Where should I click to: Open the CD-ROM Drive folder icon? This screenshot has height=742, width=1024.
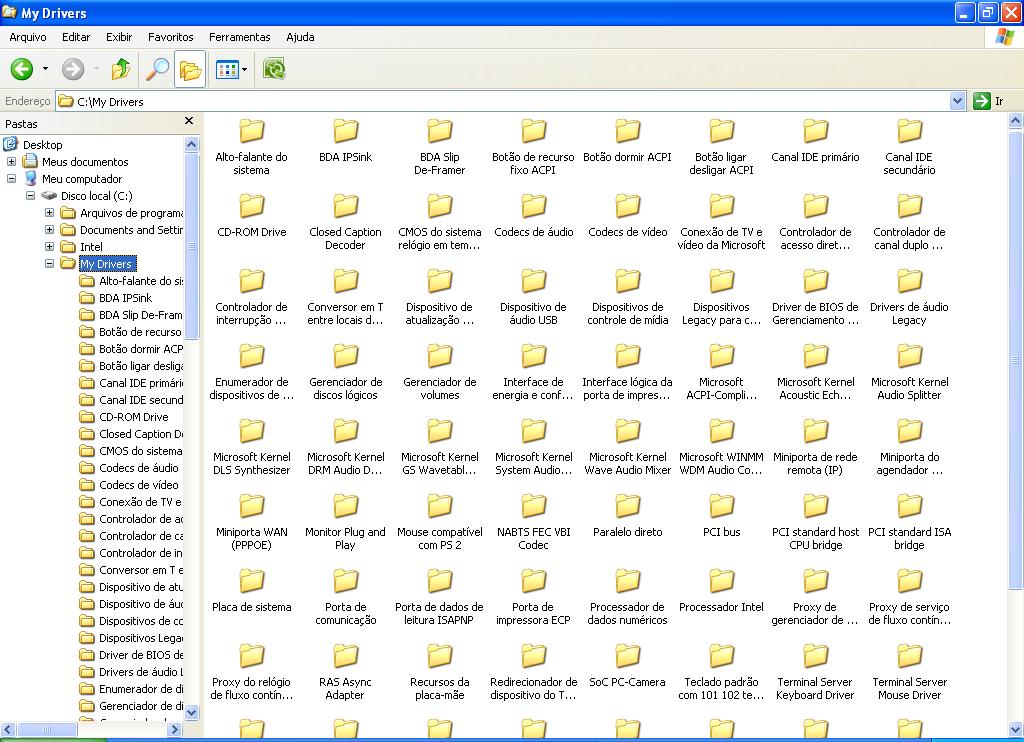[251, 207]
